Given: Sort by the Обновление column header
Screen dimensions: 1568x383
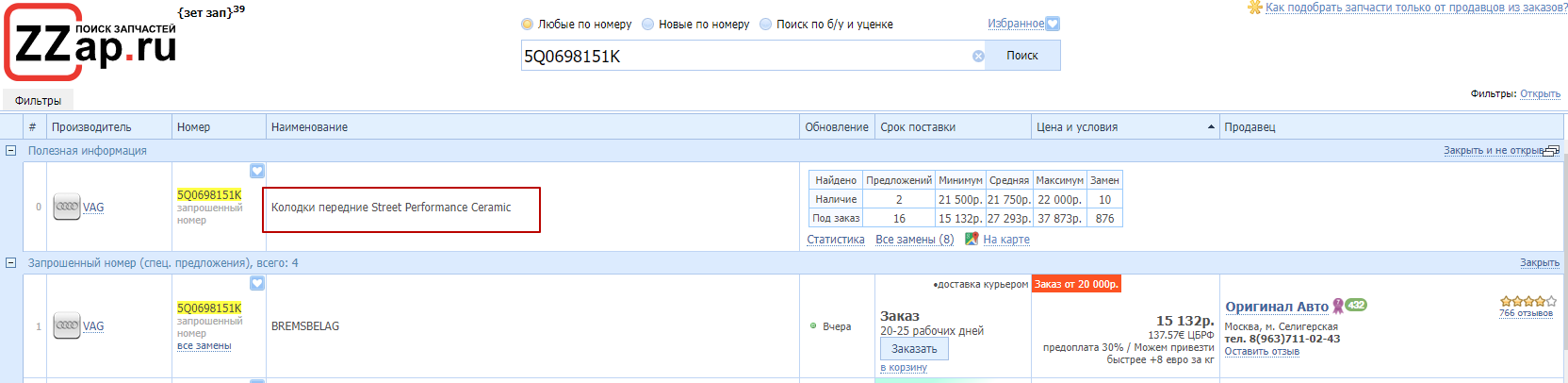Looking at the screenshot, I should click(837, 127).
